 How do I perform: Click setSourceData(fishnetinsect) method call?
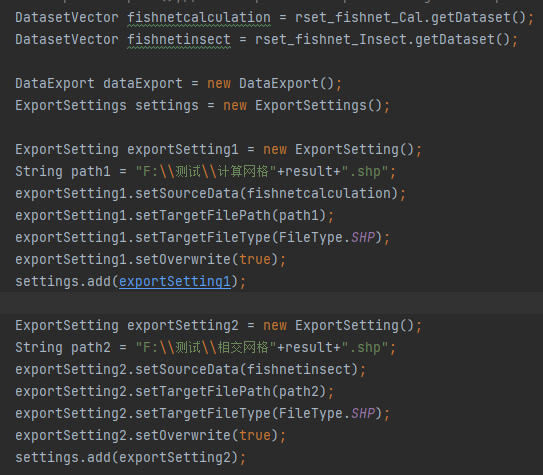[x=247, y=369]
